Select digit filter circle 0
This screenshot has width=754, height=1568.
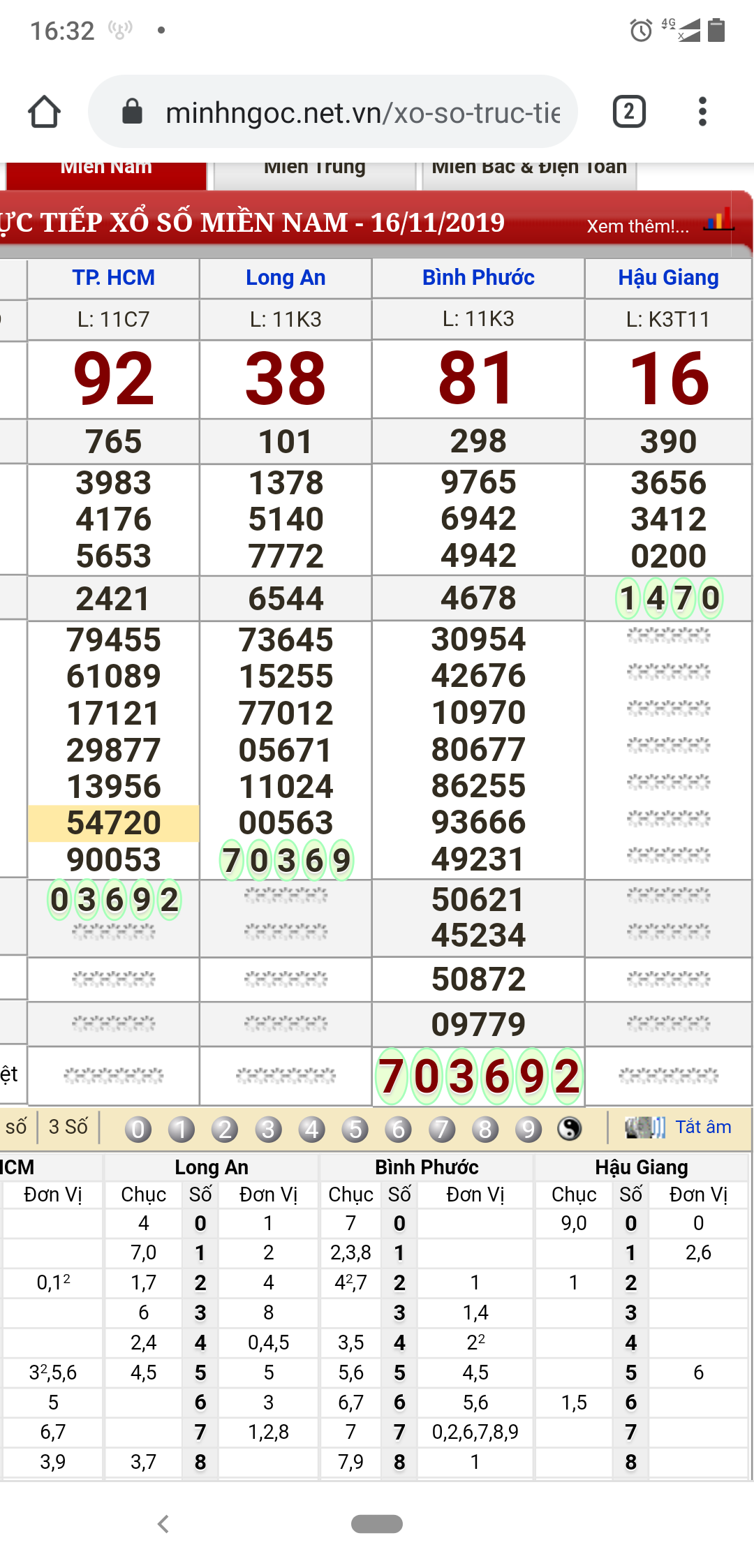(x=138, y=1129)
